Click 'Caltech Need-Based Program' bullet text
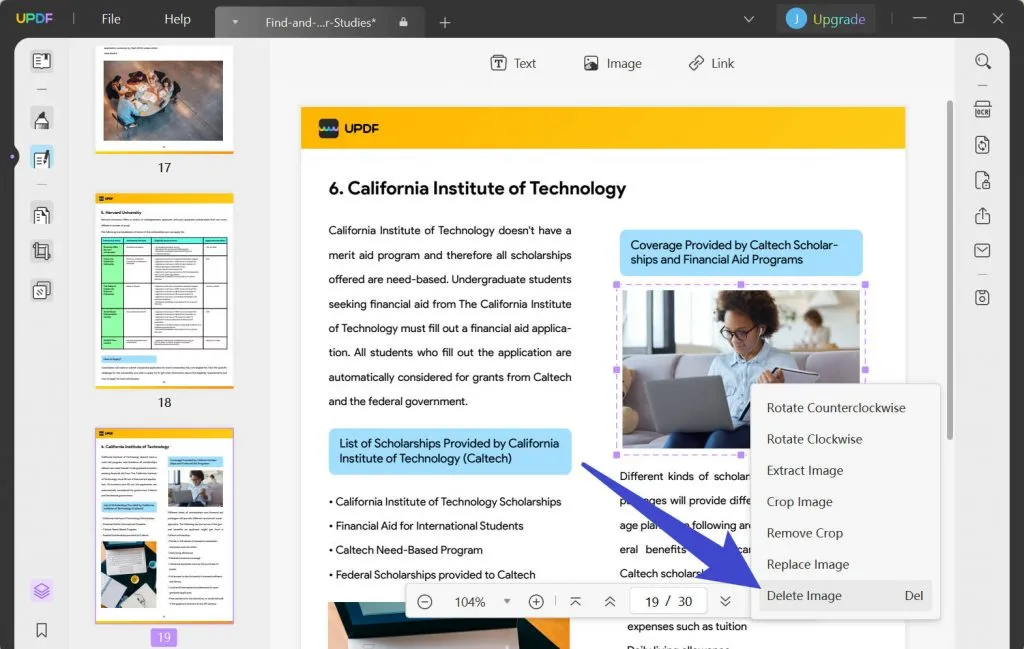Screen dimensions: 1024x649 (409, 550)
